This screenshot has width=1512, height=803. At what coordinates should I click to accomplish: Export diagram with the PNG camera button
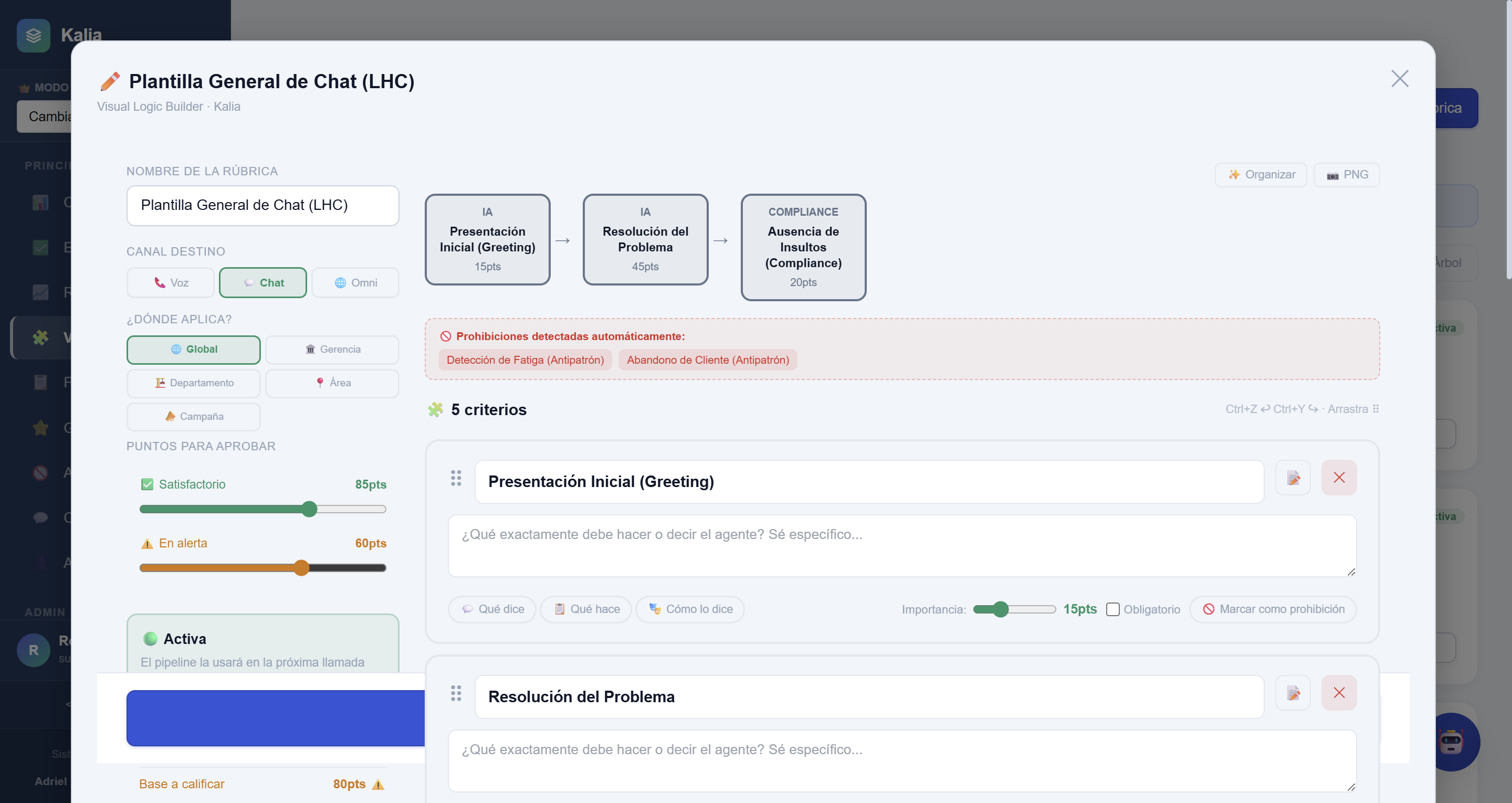coord(1347,175)
